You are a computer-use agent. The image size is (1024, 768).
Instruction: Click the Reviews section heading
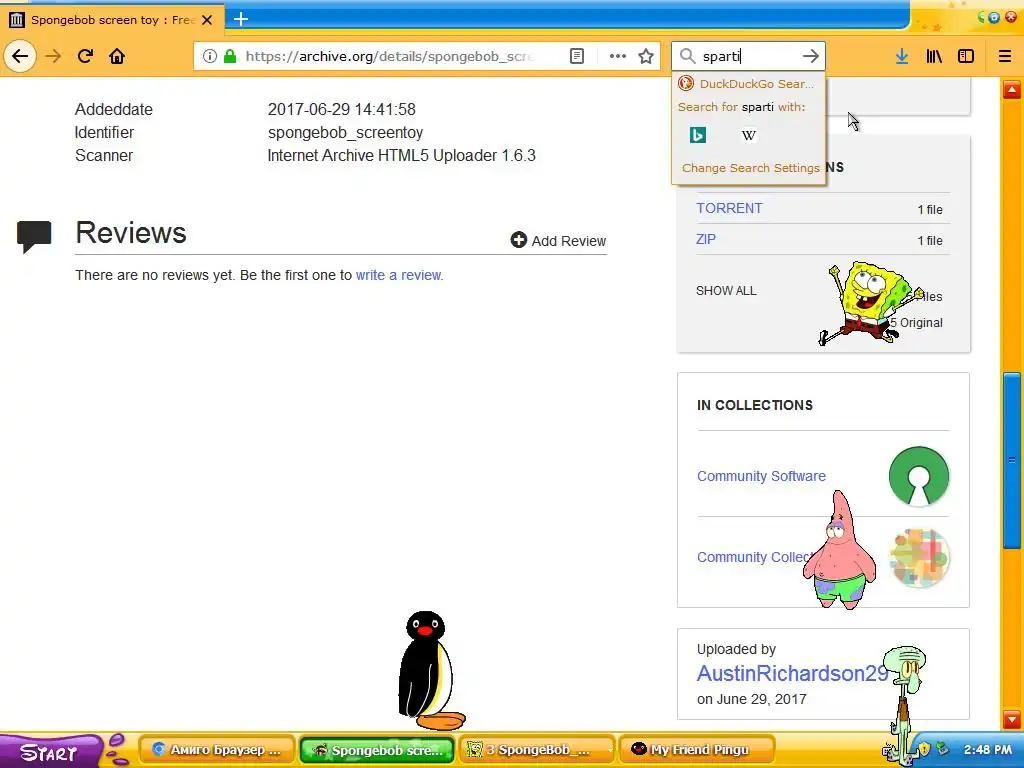coord(131,232)
